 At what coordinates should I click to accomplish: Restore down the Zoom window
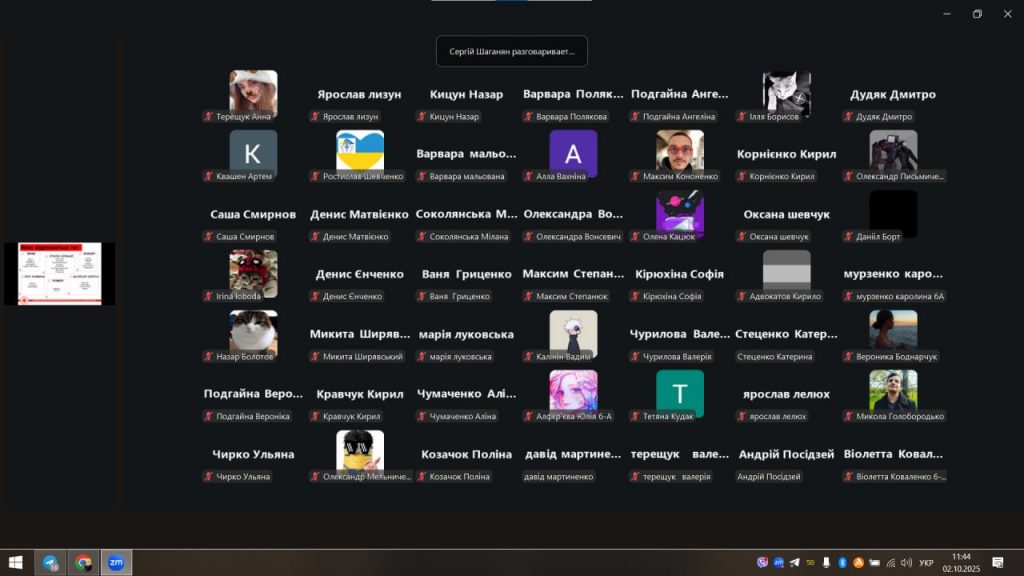[x=977, y=14]
